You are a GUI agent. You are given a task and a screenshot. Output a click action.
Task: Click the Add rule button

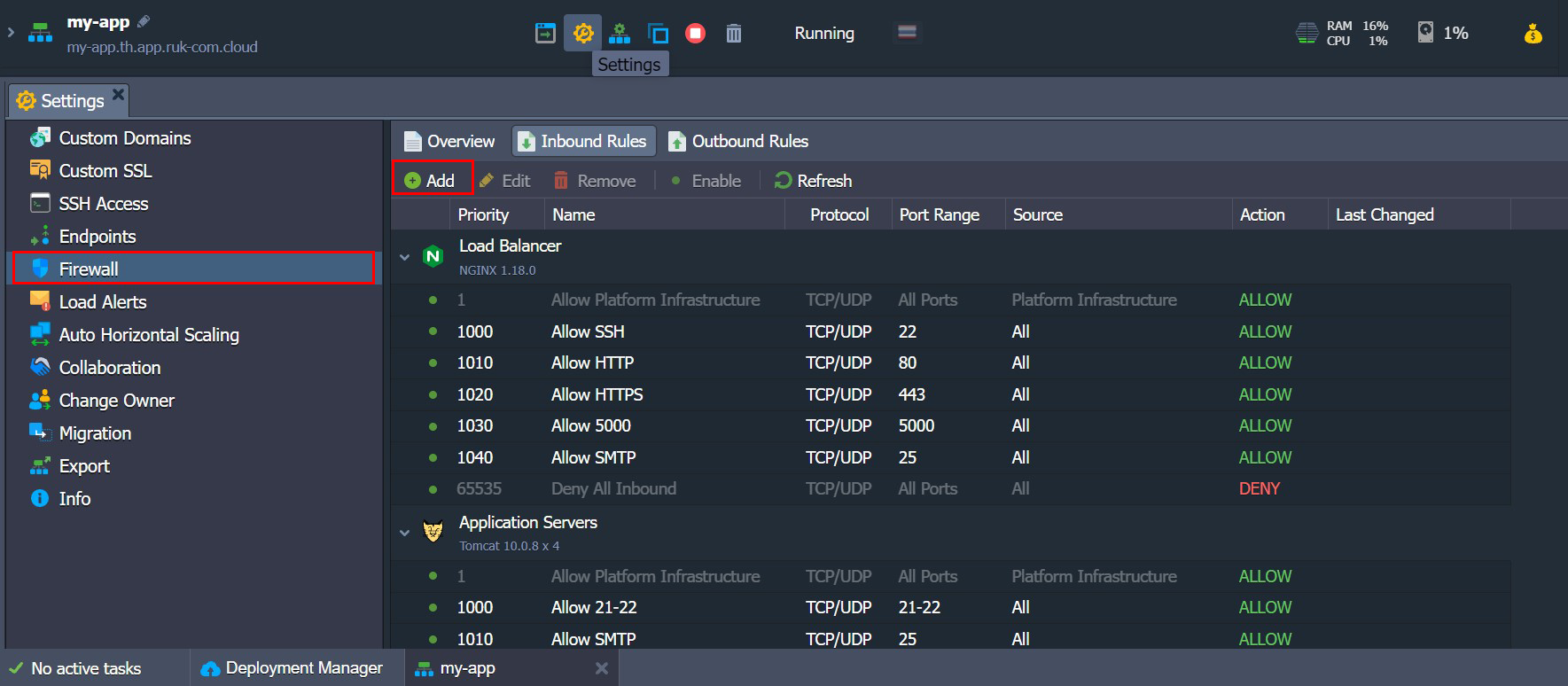[x=432, y=181]
